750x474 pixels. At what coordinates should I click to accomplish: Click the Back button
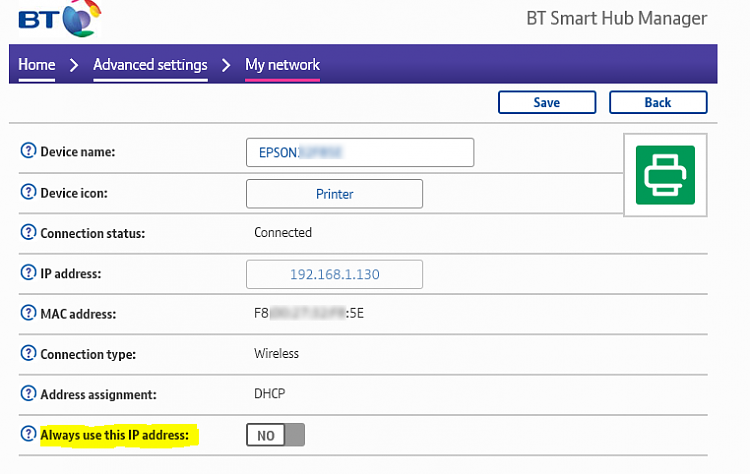[658, 102]
